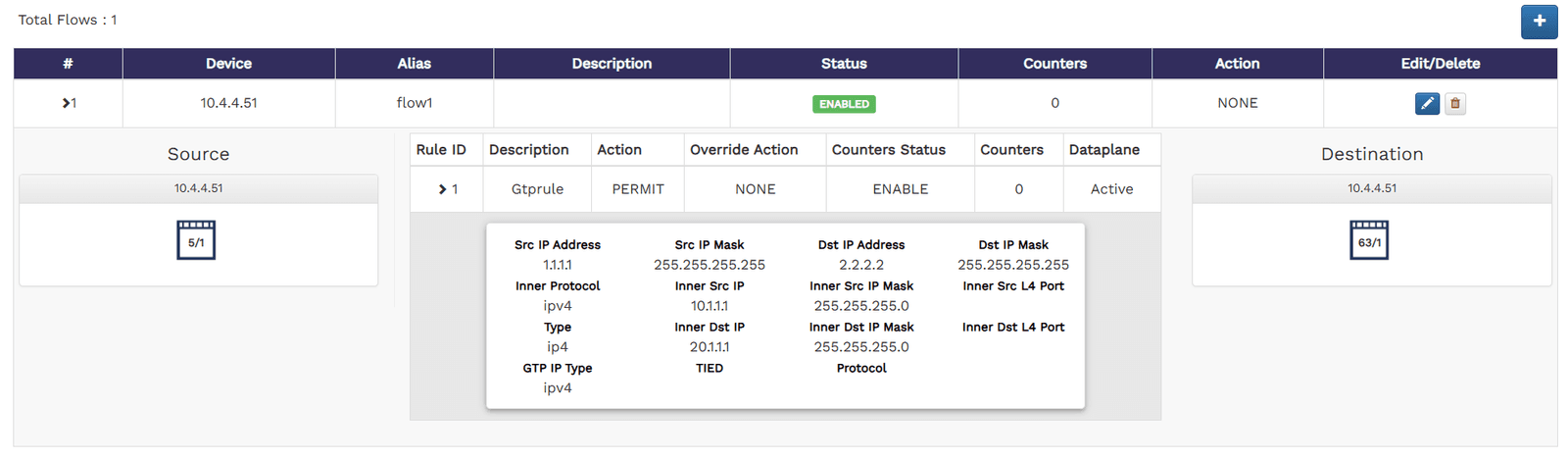Image resolution: width=1568 pixels, height=459 pixels.
Task: Click the ENABLE counters status value
Action: click(x=900, y=189)
